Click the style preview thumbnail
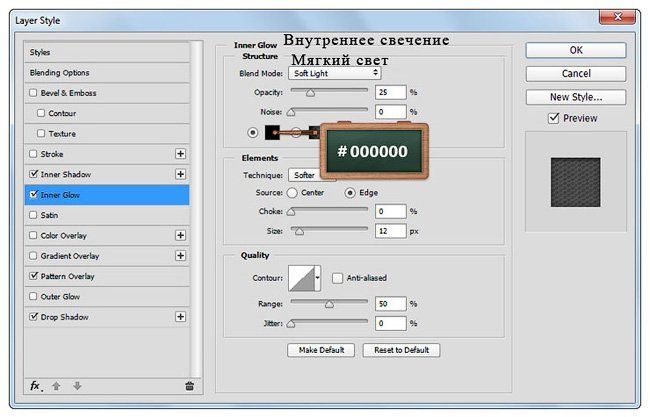 click(575, 182)
